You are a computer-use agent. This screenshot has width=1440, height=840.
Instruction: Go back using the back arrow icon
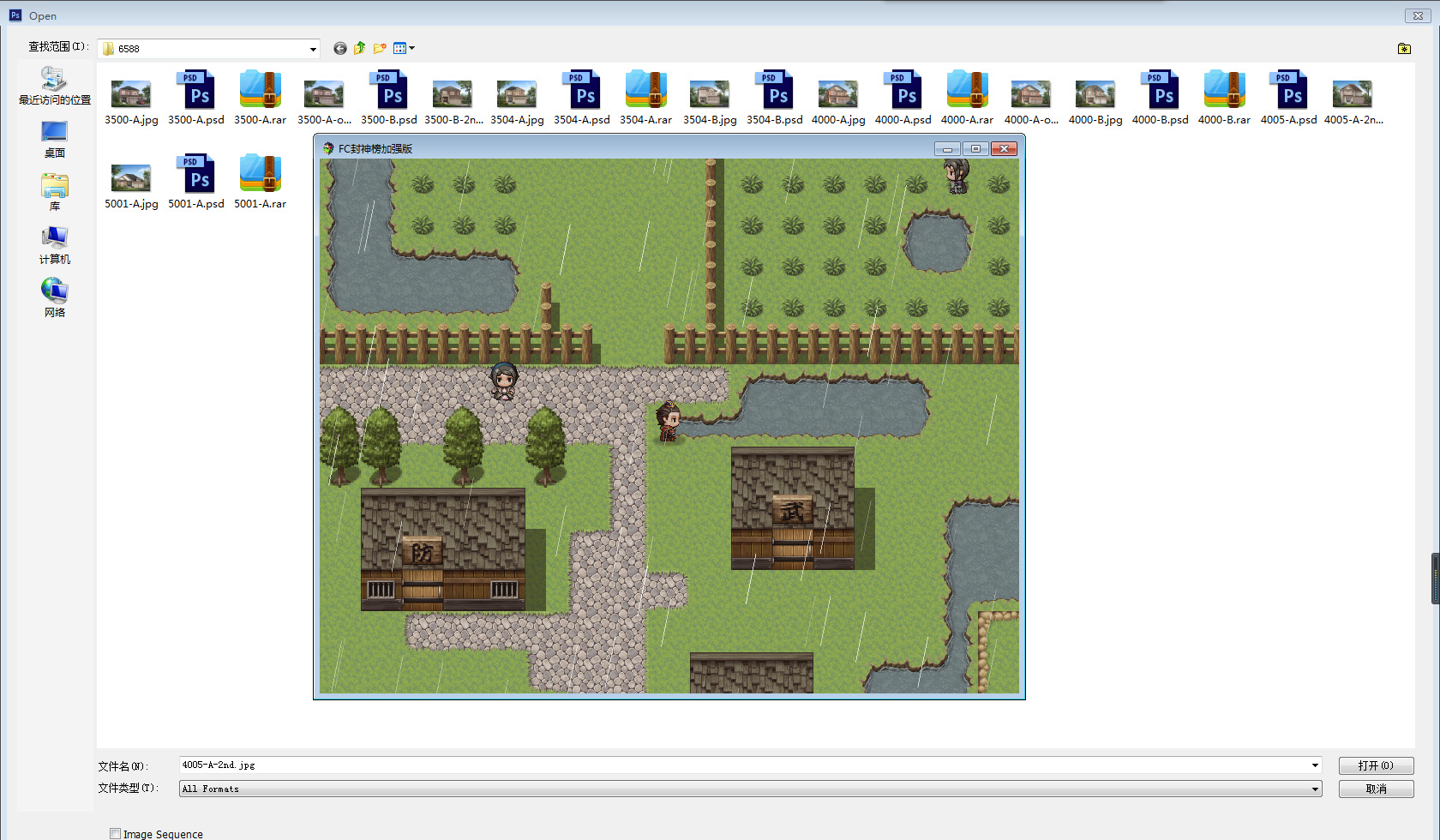pyautogui.click(x=340, y=49)
